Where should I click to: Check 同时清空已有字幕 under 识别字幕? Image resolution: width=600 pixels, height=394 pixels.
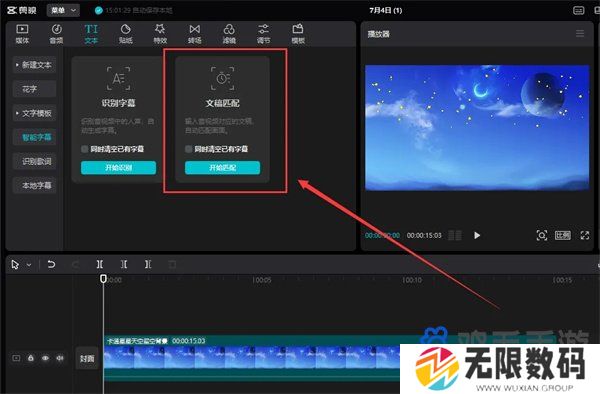point(85,149)
